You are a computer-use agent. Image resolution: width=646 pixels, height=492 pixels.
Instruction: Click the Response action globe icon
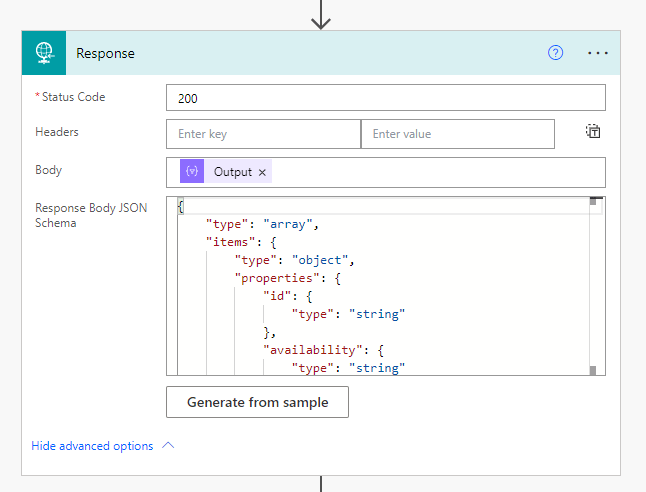[44, 53]
